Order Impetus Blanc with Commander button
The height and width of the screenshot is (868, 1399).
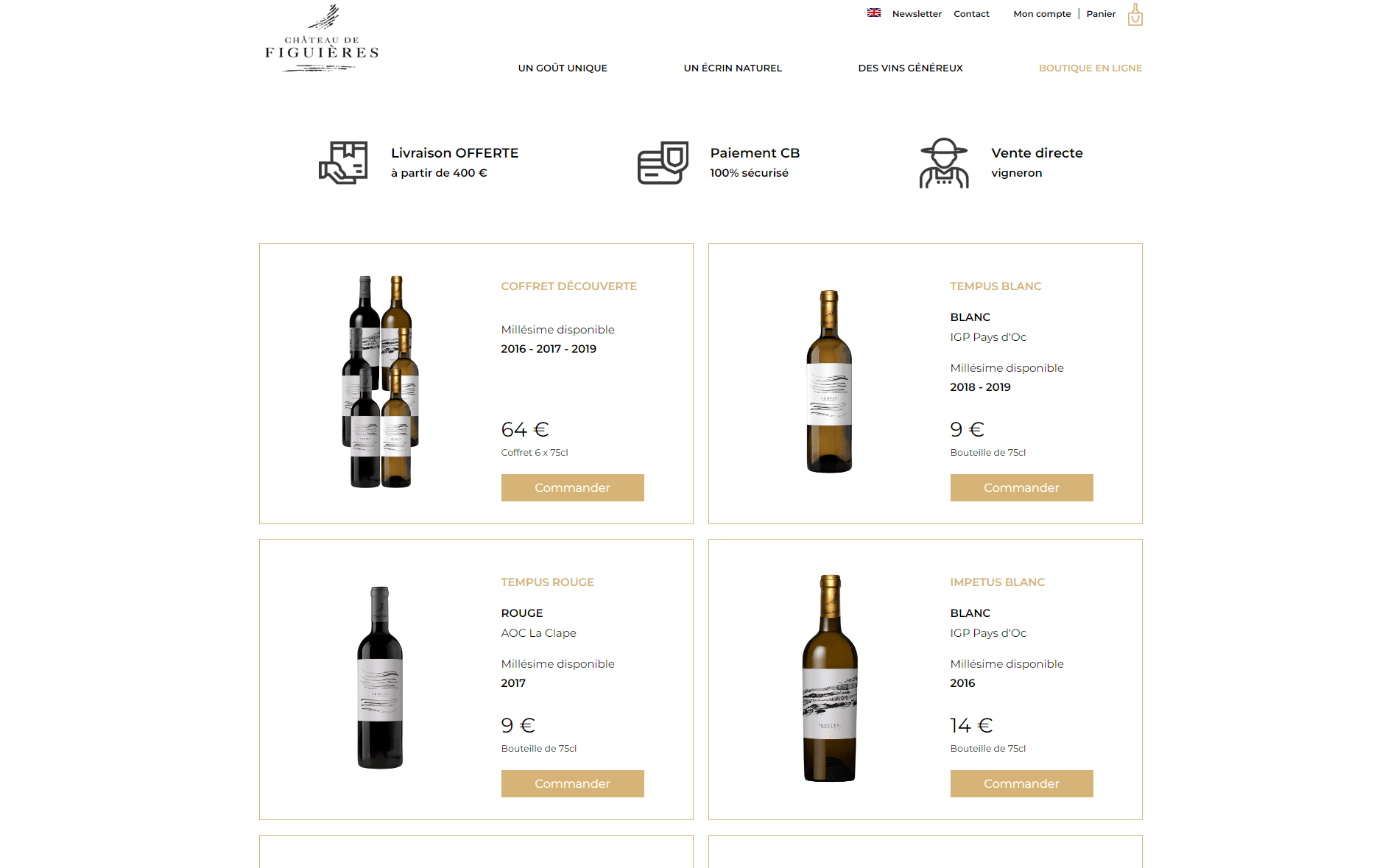(1022, 783)
